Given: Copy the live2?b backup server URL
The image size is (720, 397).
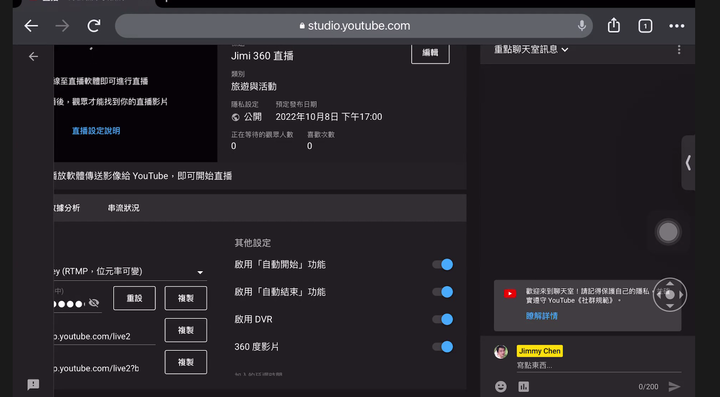Looking at the screenshot, I should (x=186, y=362).
